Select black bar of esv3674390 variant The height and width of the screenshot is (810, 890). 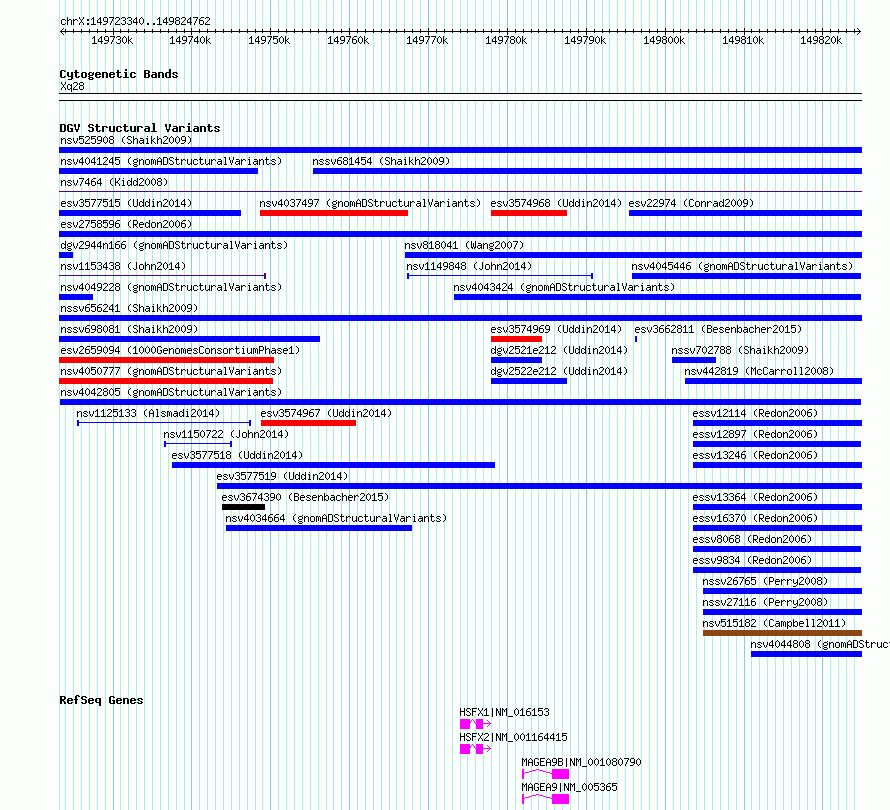[x=244, y=507]
